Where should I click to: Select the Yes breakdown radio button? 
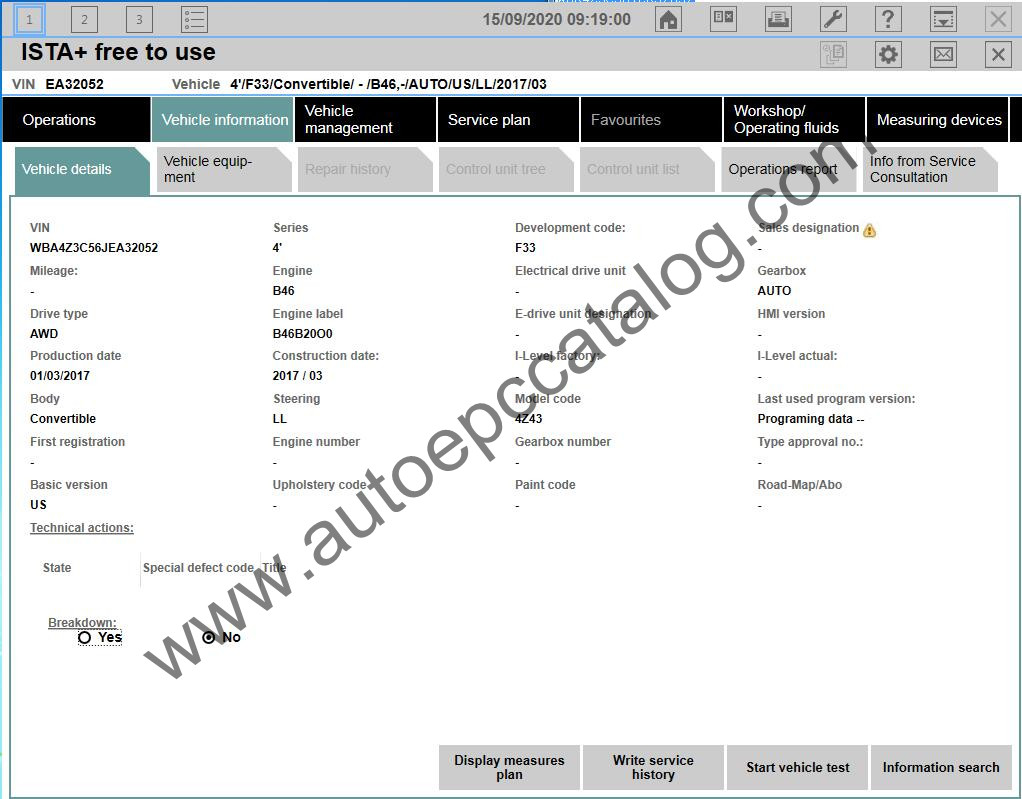click(85, 637)
